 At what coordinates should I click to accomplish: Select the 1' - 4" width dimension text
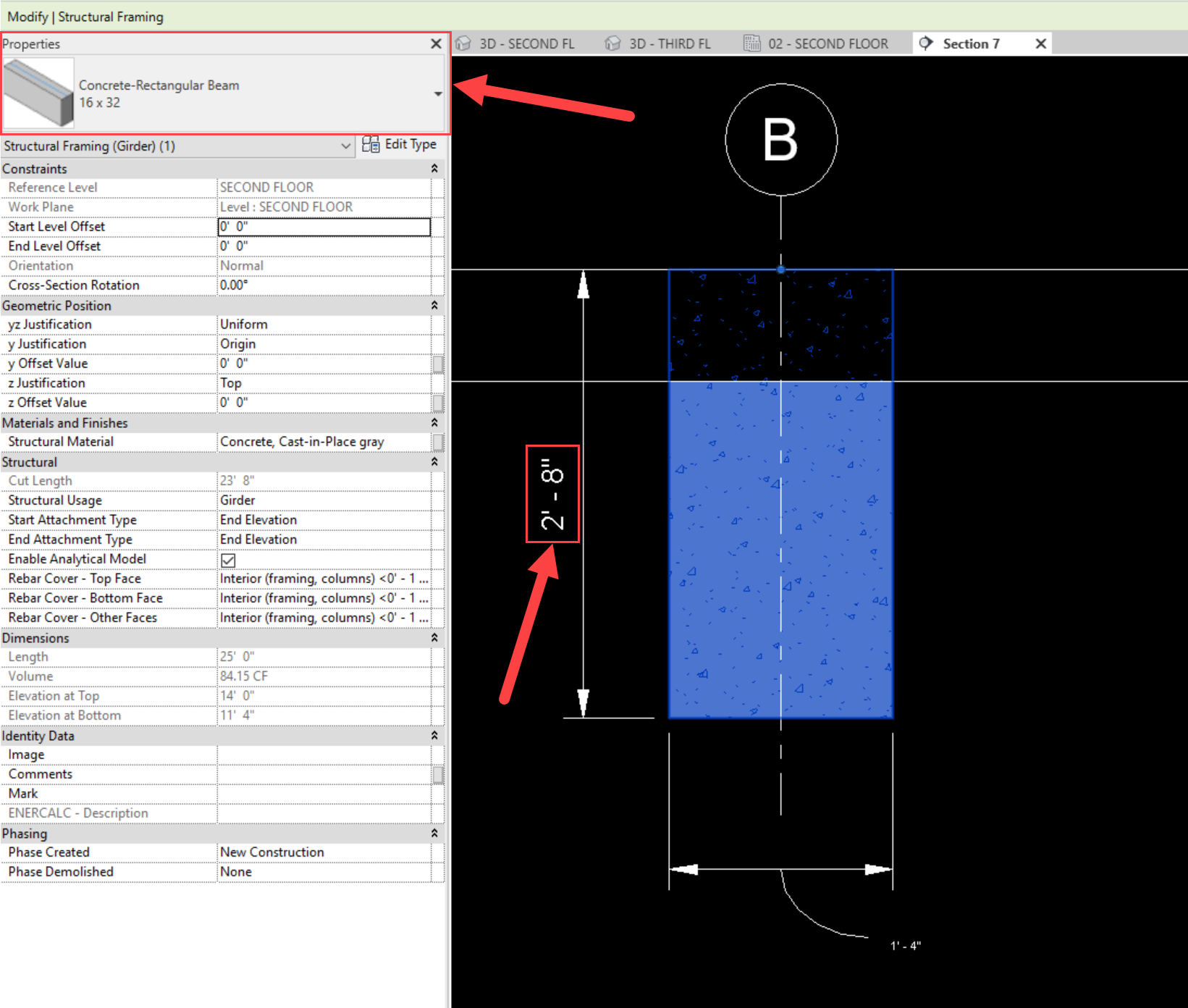click(905, 946)
